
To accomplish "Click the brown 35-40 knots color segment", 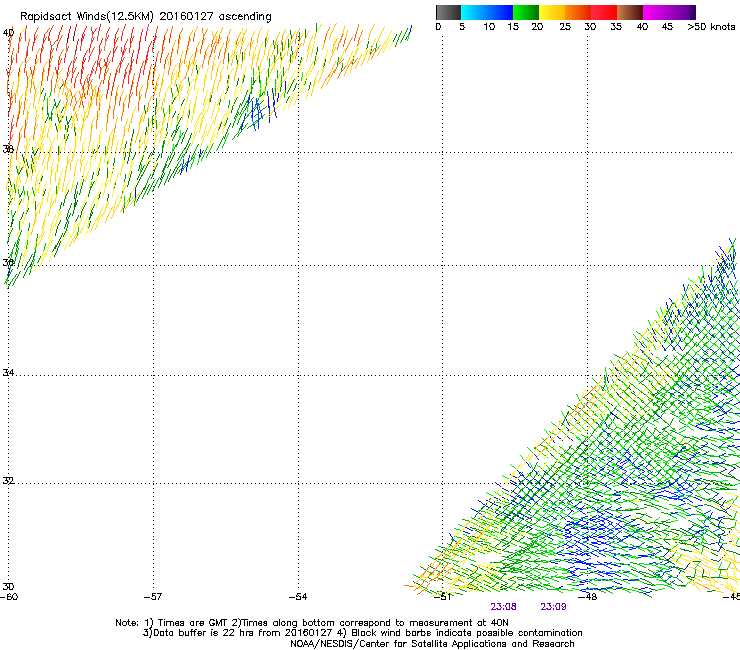I will tap(630, 12).
